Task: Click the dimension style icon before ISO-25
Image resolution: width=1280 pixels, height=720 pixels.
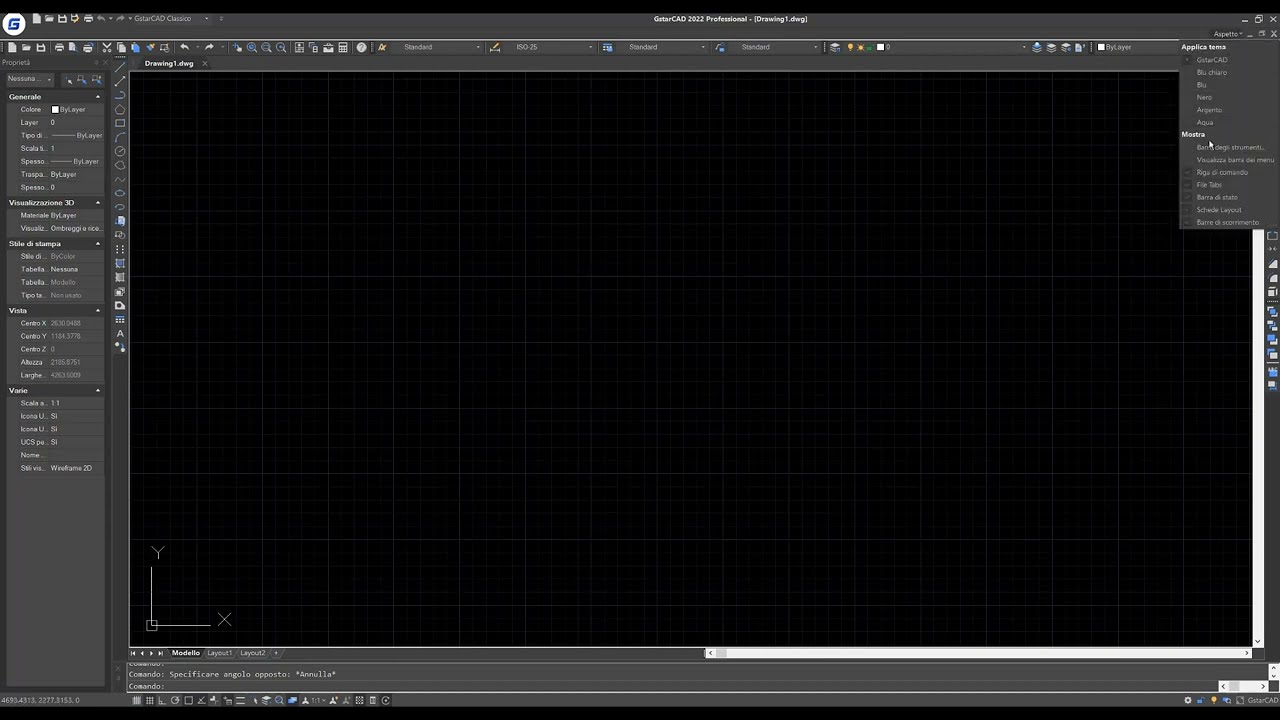Action: [x=495, y=47]
